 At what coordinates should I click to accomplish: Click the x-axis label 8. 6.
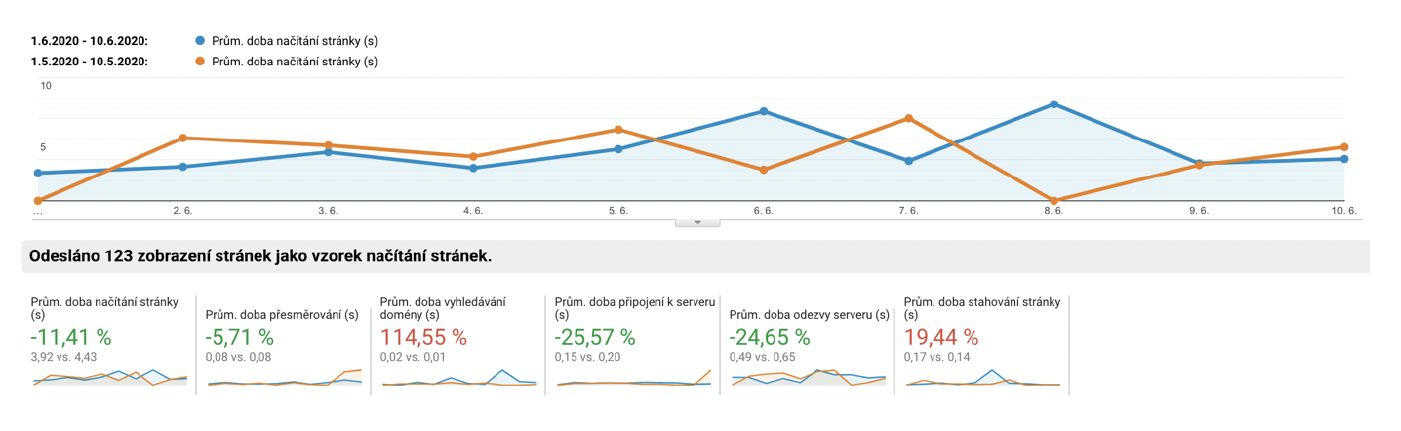(1054, 211)
